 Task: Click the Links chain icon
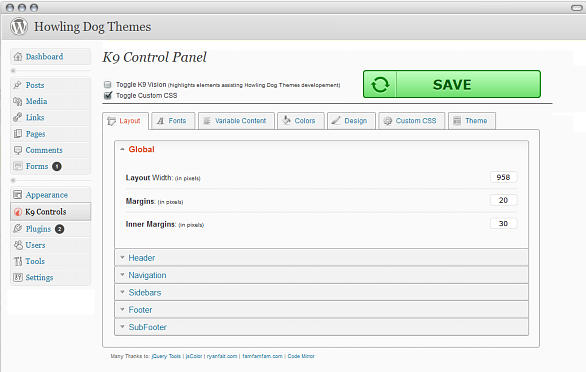tap(17, 117)
